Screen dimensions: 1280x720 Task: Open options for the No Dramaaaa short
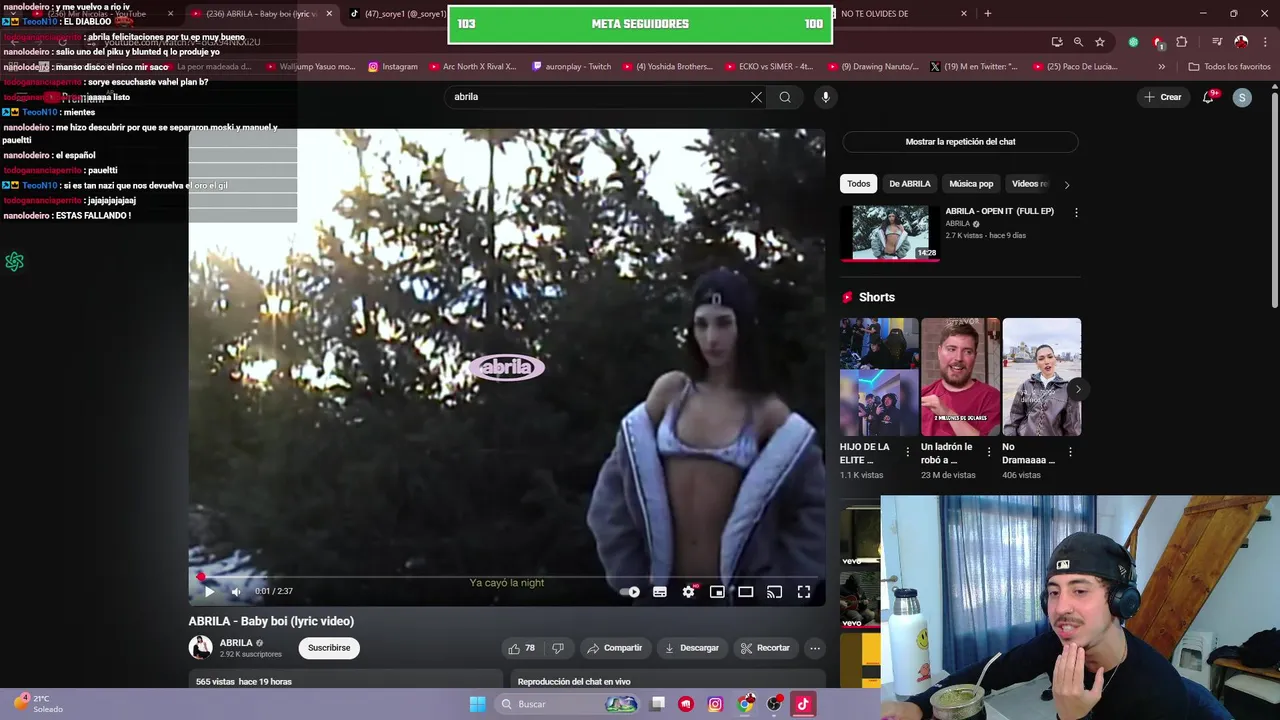pos(1070,453)
